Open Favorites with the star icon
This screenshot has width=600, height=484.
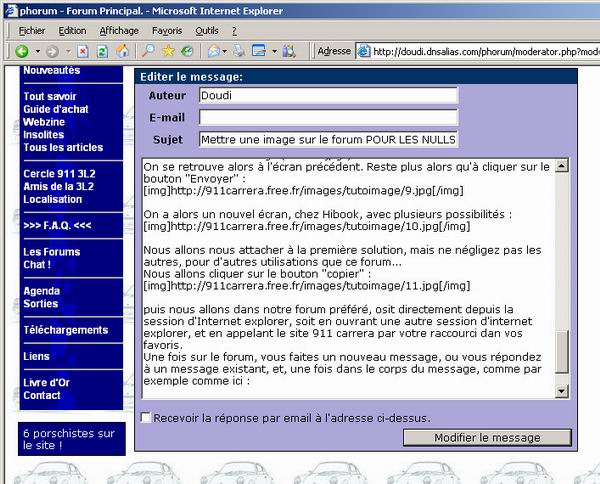168,51
